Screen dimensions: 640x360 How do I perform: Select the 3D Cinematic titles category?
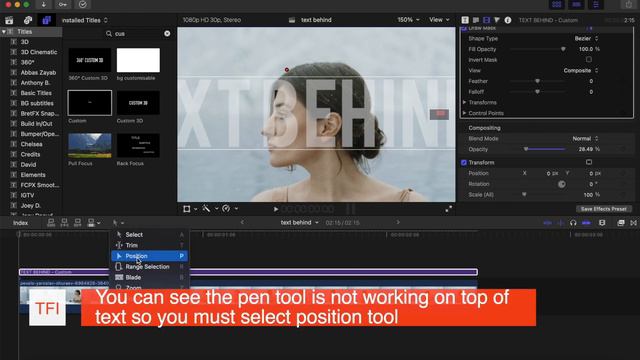[39, 52]
